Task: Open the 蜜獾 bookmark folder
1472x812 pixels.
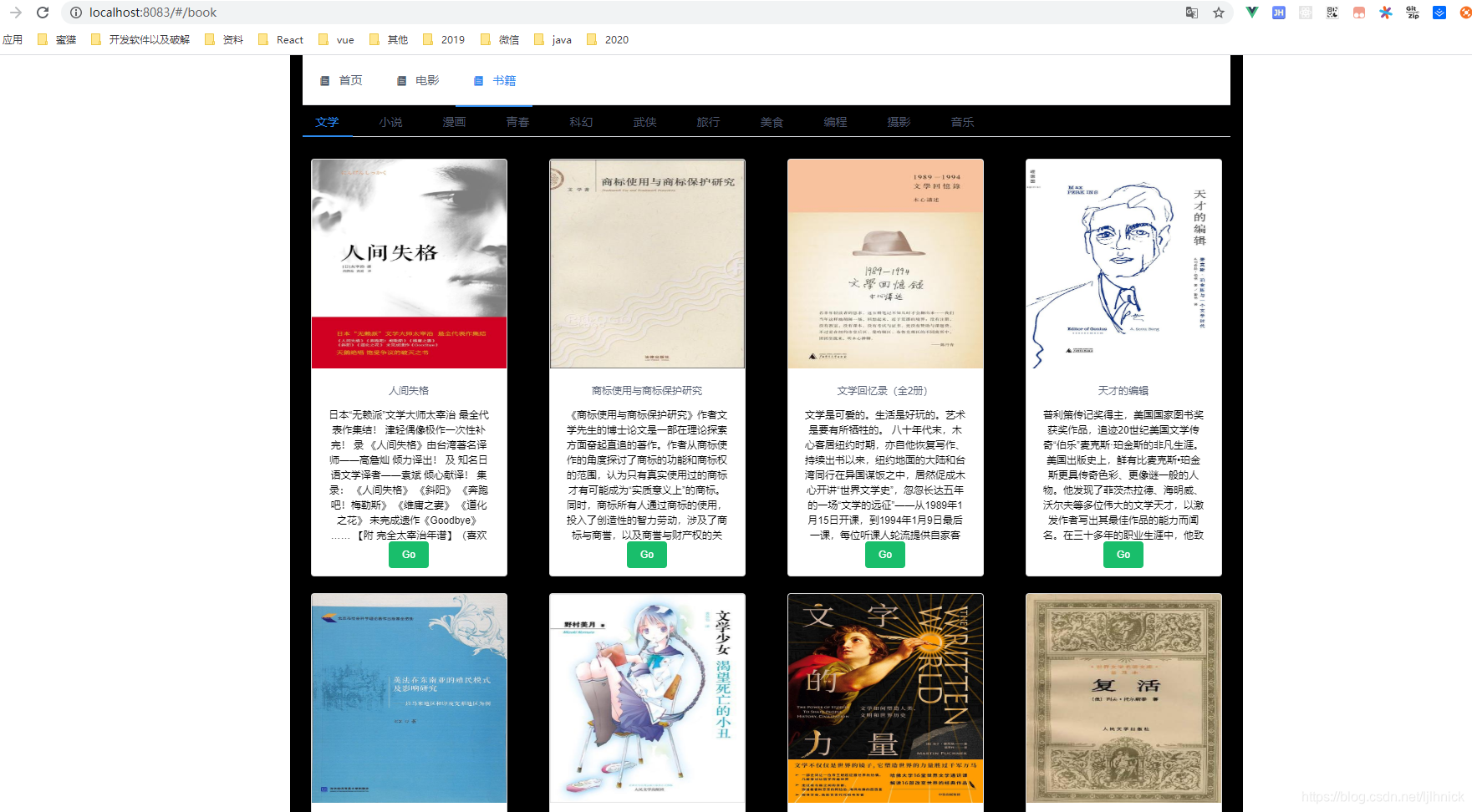Action: point(57,39)
